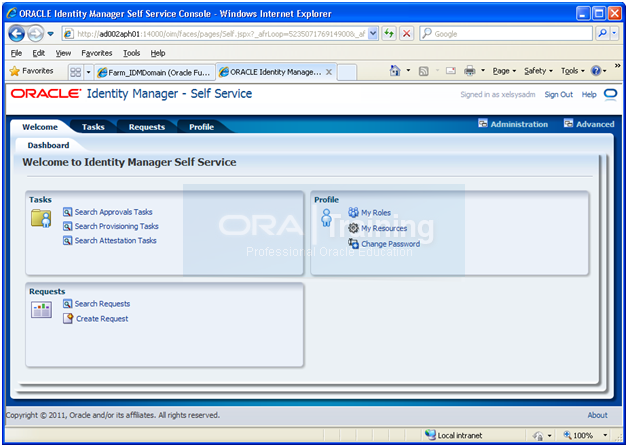Open the Safety command bar menu
This screenshot has height=447, width=628.
(538, 71)
